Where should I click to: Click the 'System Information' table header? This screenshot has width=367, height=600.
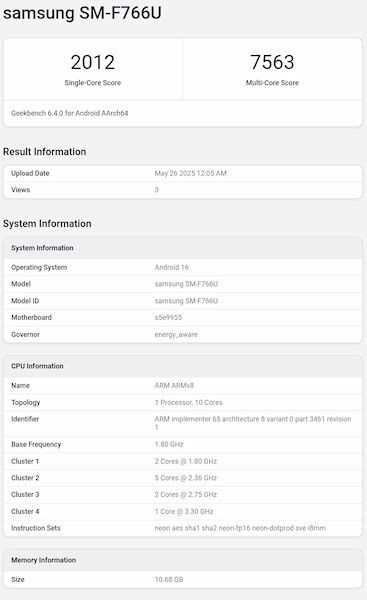42,248
